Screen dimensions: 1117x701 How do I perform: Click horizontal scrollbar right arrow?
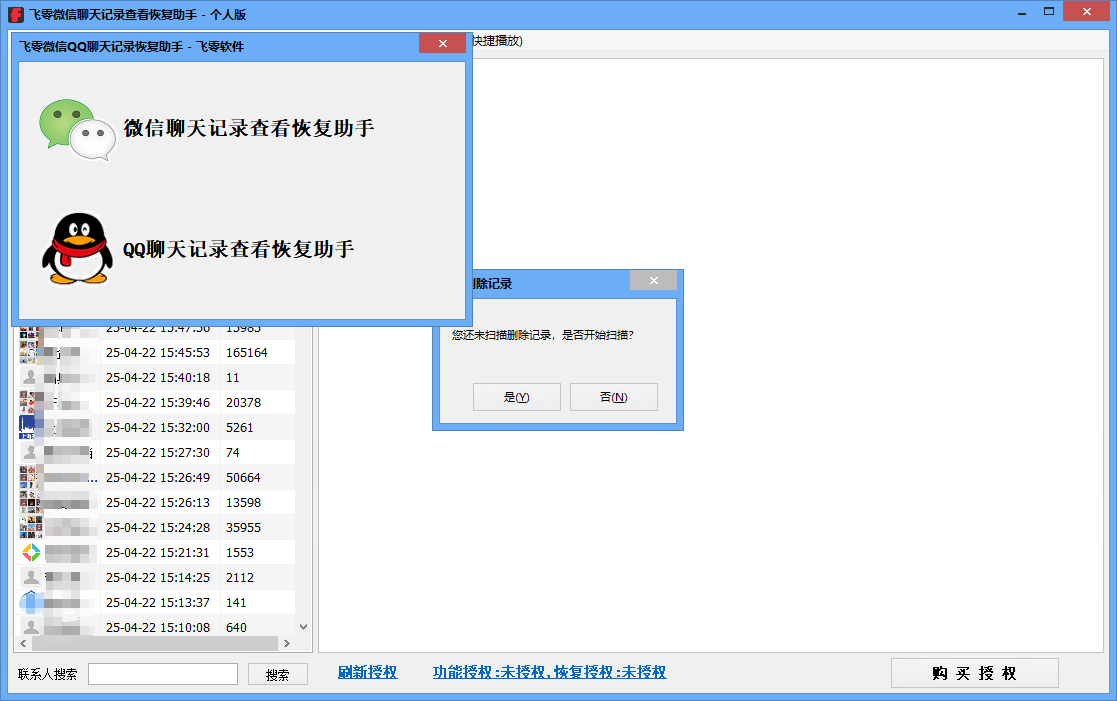tap(286, 643)
